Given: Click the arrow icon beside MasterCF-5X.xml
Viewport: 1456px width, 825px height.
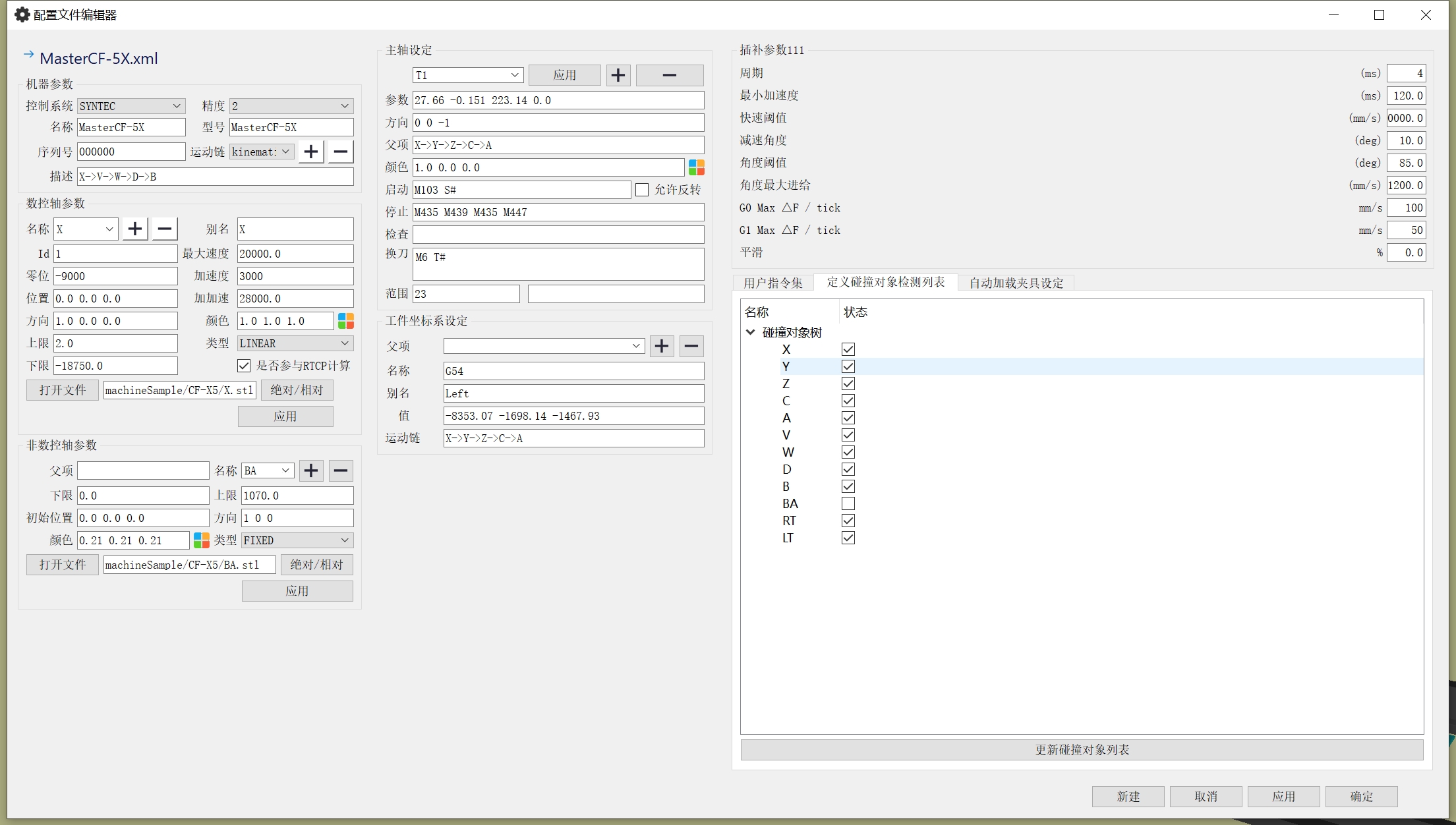Looking at the screenshot, I should [28, 55].
